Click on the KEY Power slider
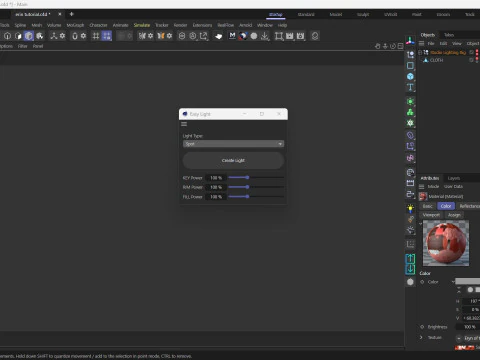Image resolution: width=480 pixels, height=360 pixels. click(x=256, y=178)
